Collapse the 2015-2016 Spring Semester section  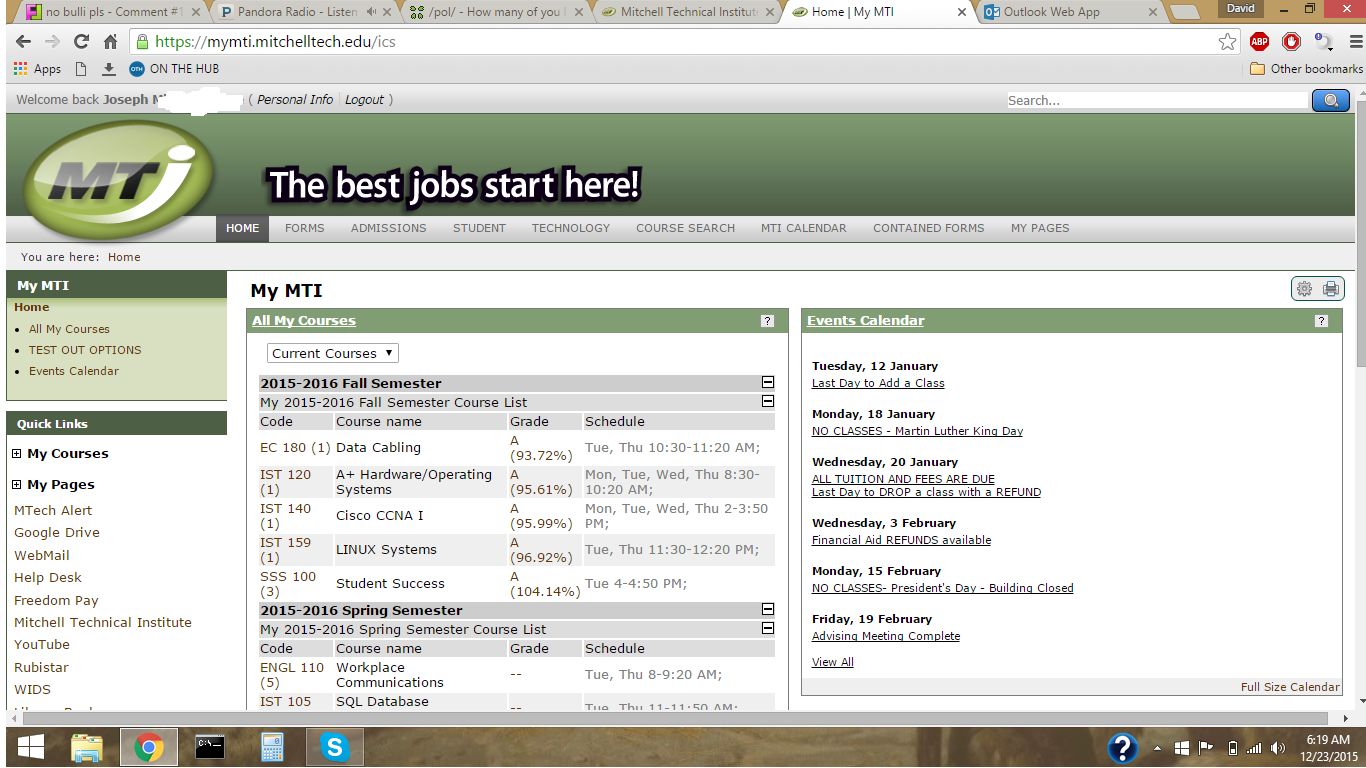click(767, 610)
